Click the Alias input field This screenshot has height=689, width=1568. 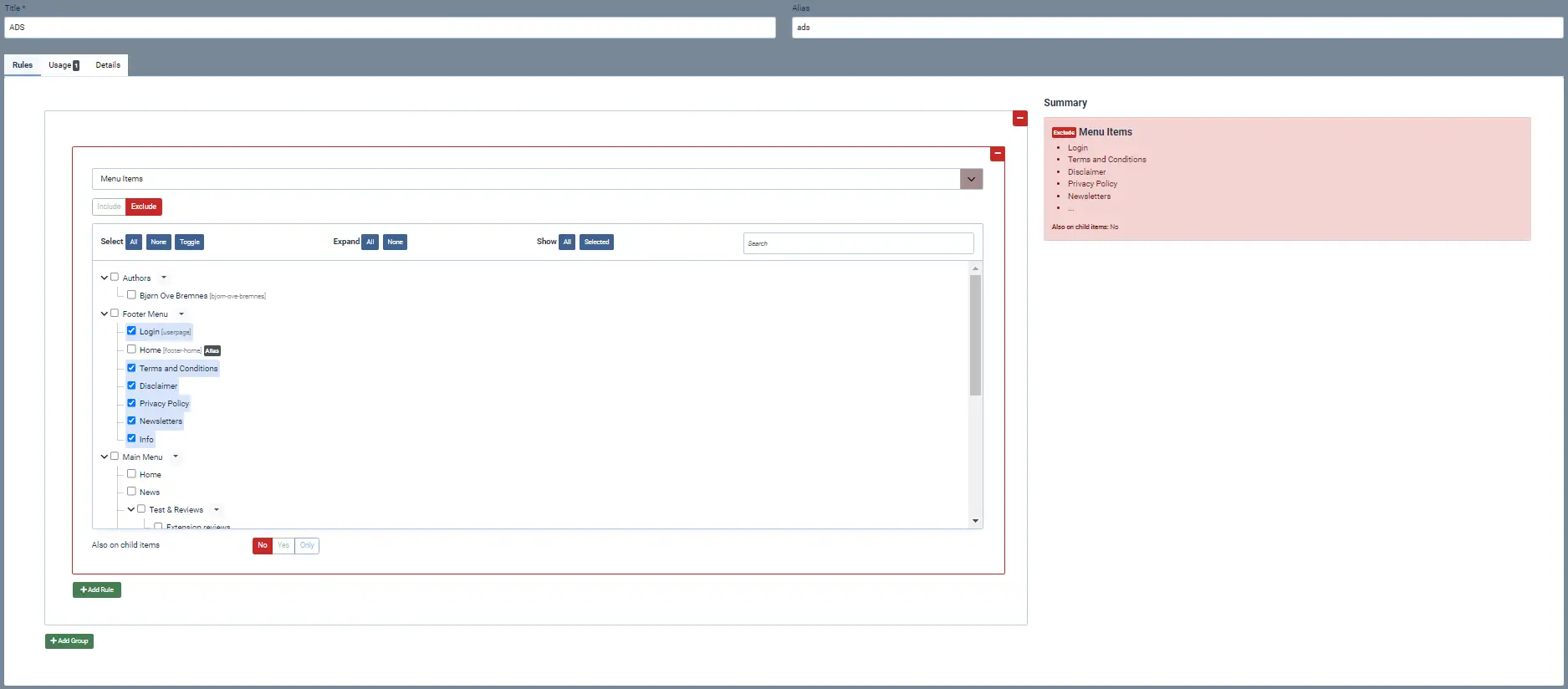(1177, 28)
